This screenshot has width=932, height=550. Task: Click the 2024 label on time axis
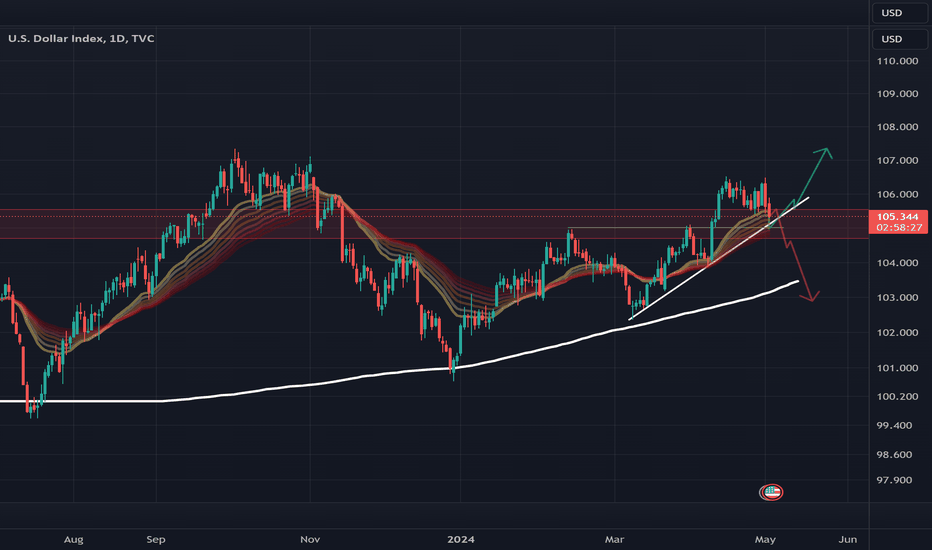point(461,539)
